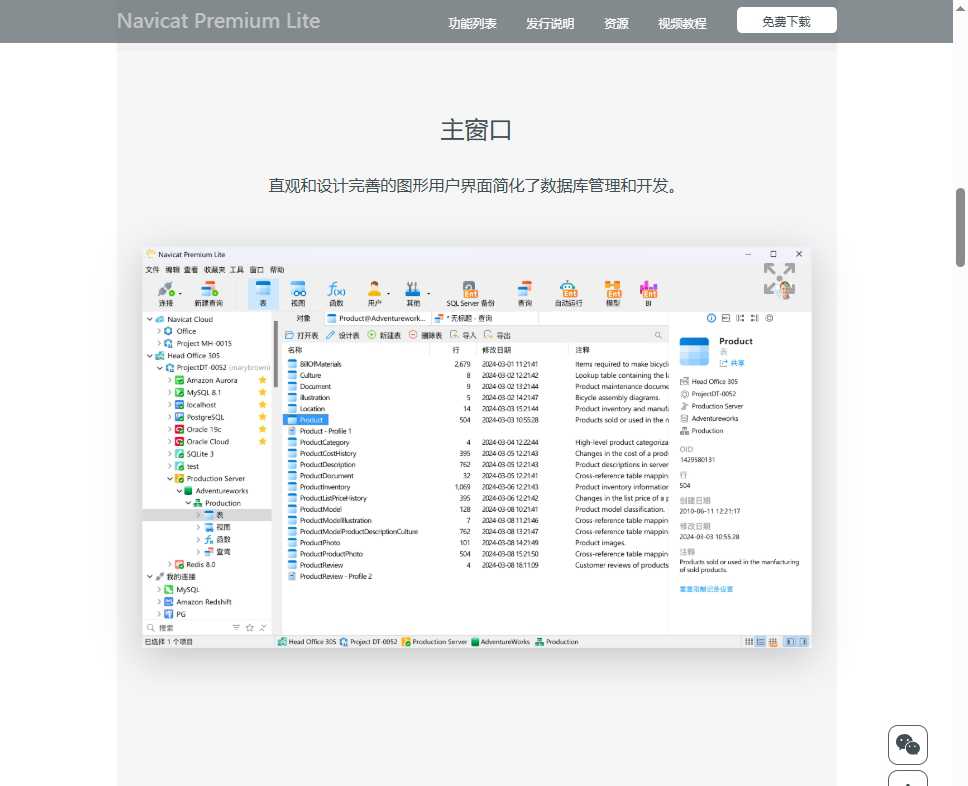Collapse the Production Server node
Screen dimensions: 968x786
pos(169,479)
